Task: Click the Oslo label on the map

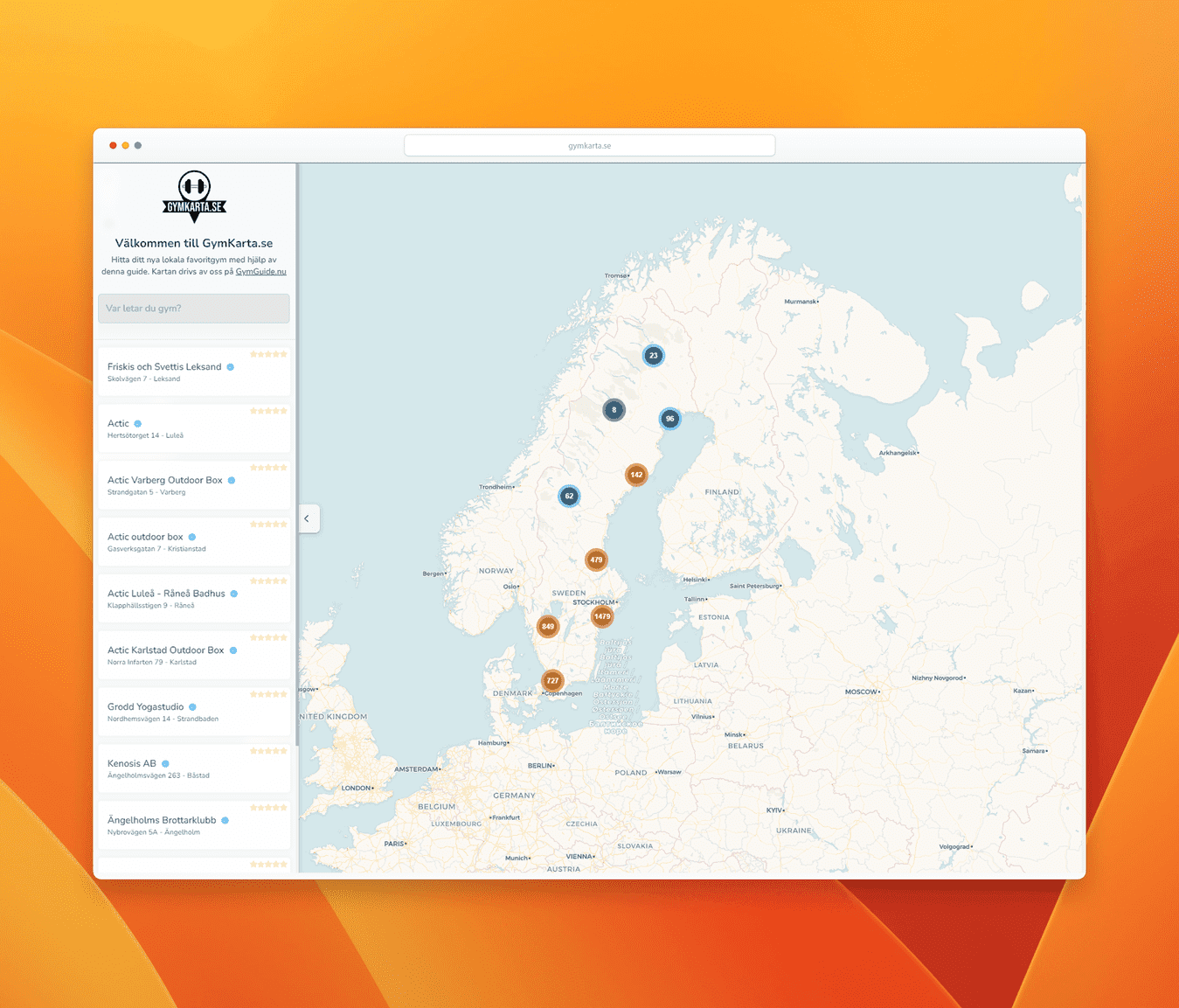Action: coord(511,587)
